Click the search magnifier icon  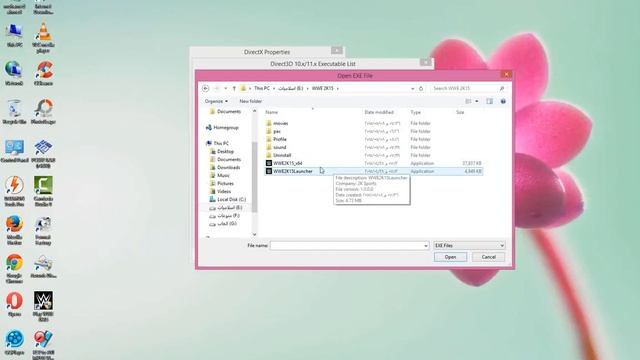coord(502,89)
